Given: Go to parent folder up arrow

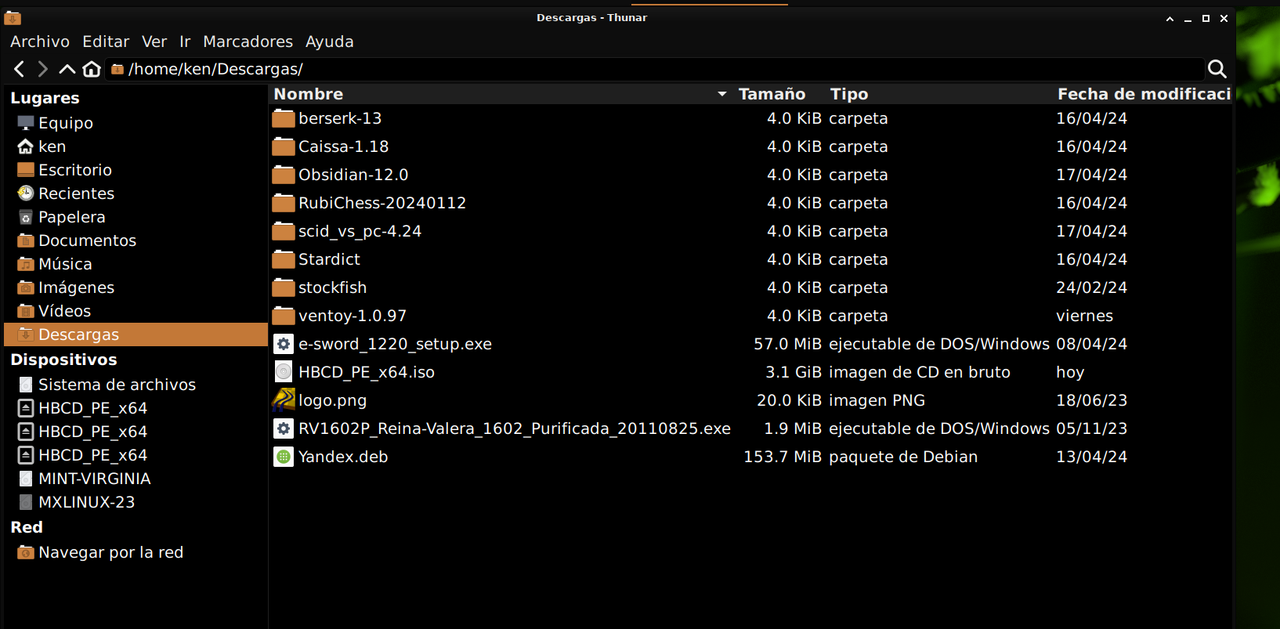Looking at the screenshot, I should coord(67,69).
